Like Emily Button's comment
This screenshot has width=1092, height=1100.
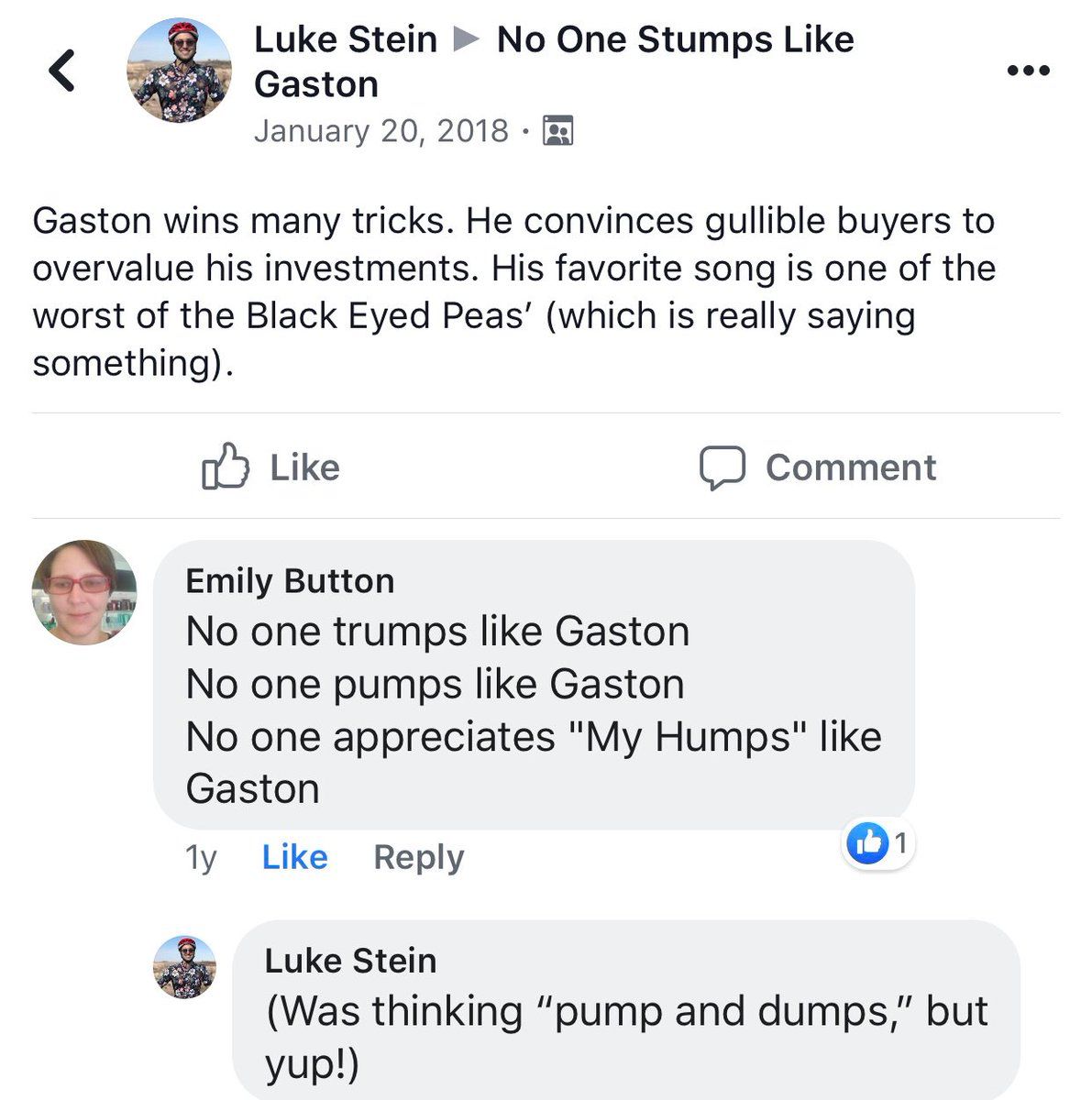[294, 857]
